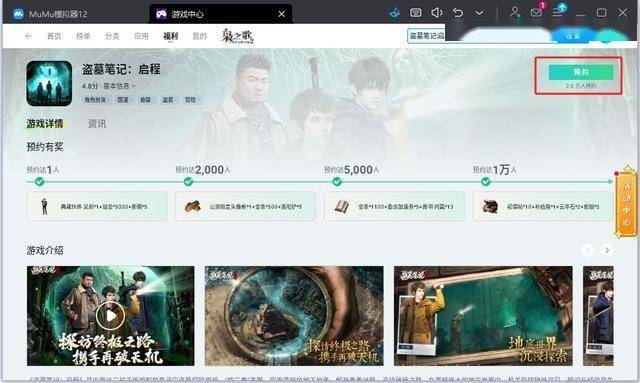Open the 首页 navigation item
Image resolution: width=640 pixels, height=383 pixels.
(x=54, y=36)
